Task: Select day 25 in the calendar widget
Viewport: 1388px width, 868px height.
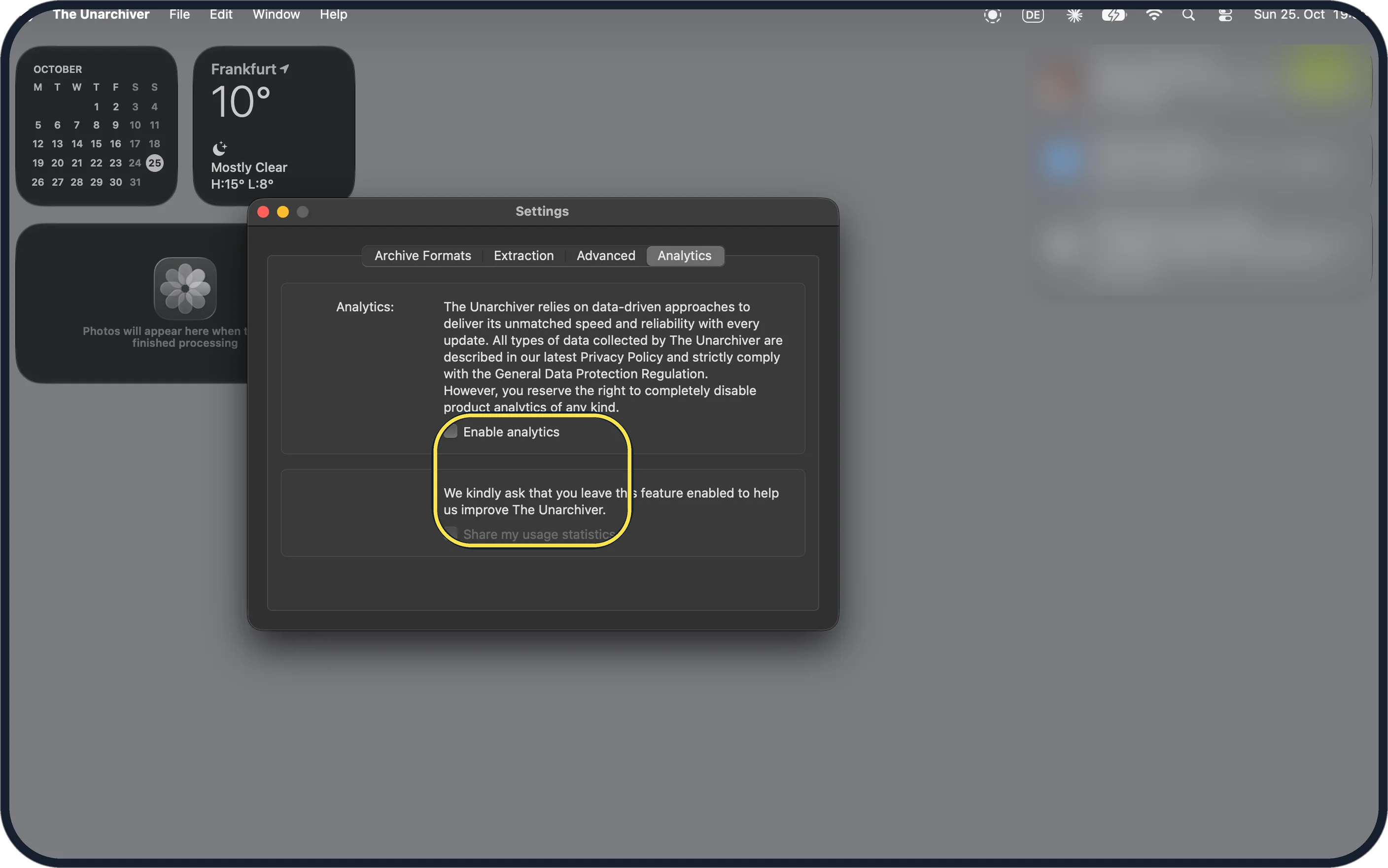Action: [154, 163]
